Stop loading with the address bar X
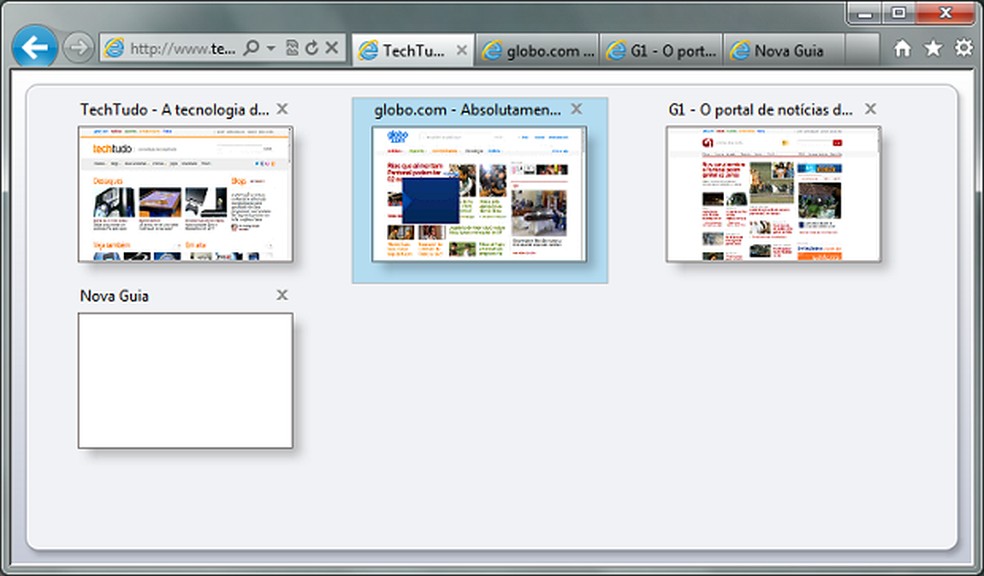 [332, 48]
